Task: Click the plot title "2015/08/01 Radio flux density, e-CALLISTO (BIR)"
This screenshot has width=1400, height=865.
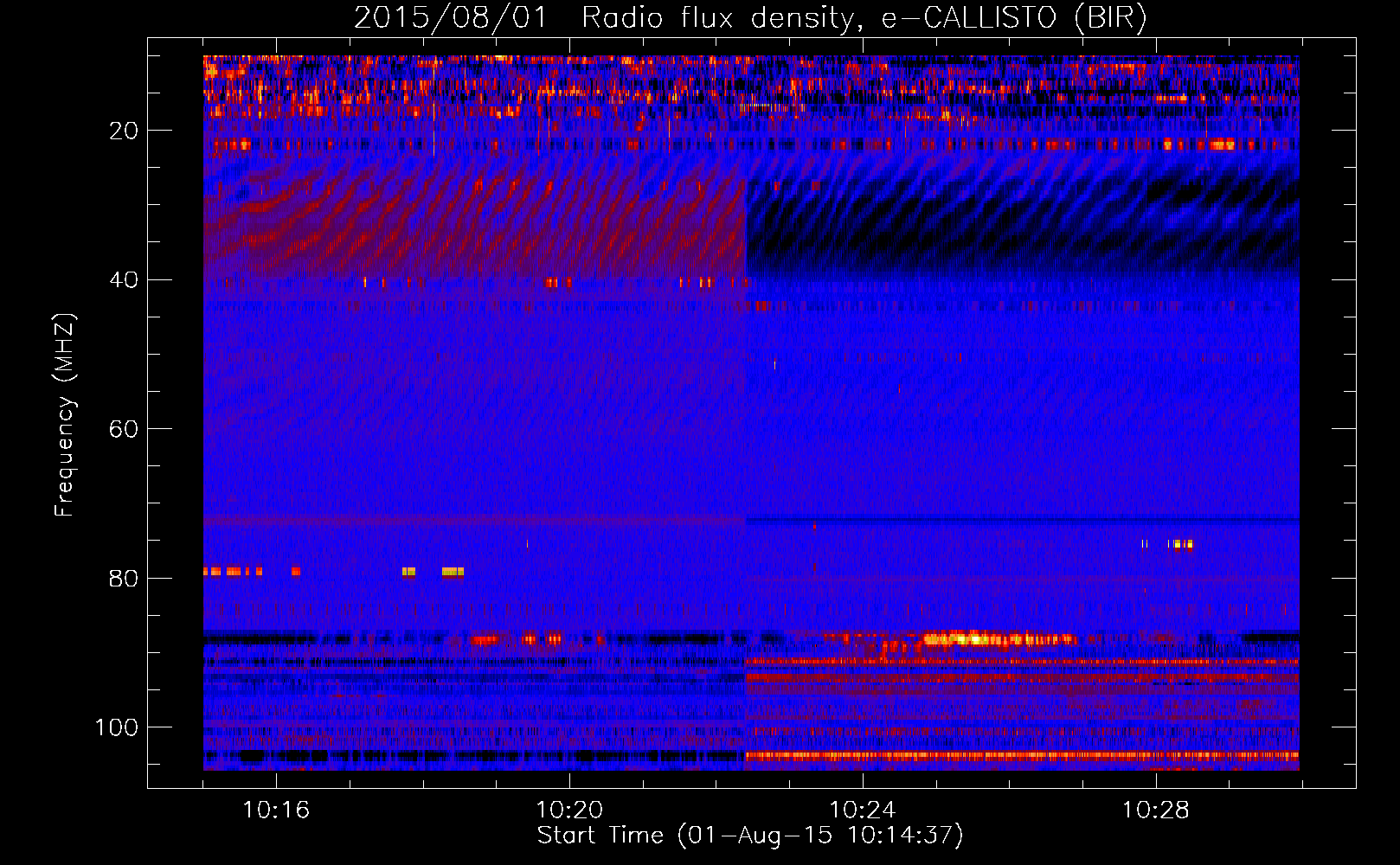Action: pyautogui.click(x=750, y=18)
